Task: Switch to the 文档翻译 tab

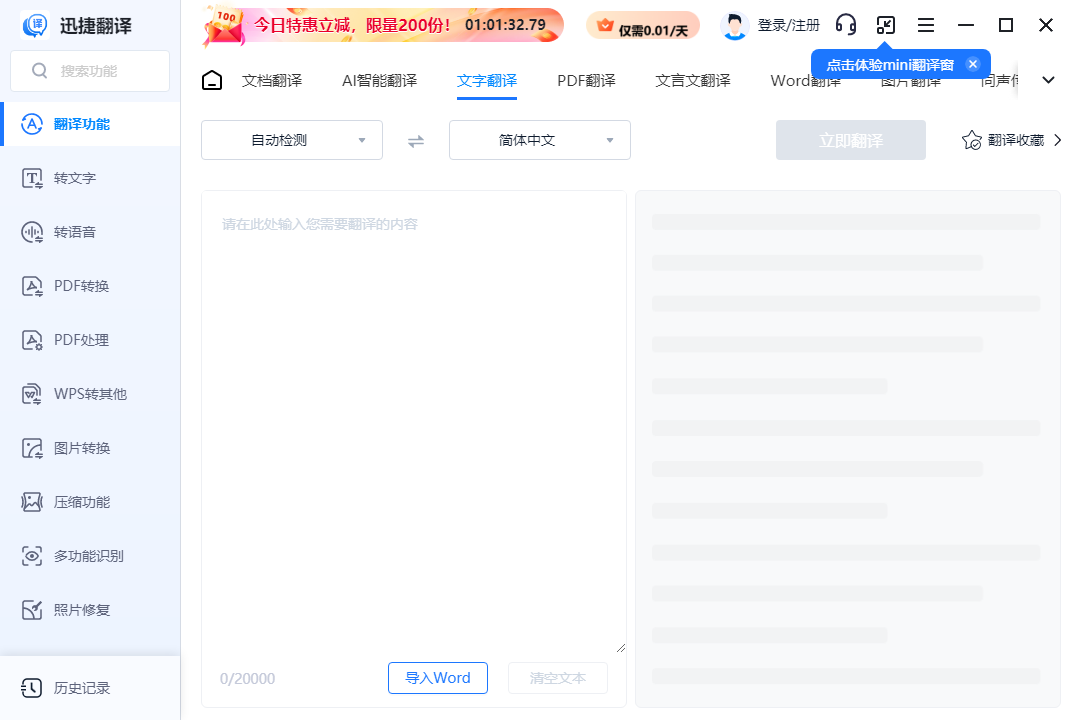Action: coord(272,81)
